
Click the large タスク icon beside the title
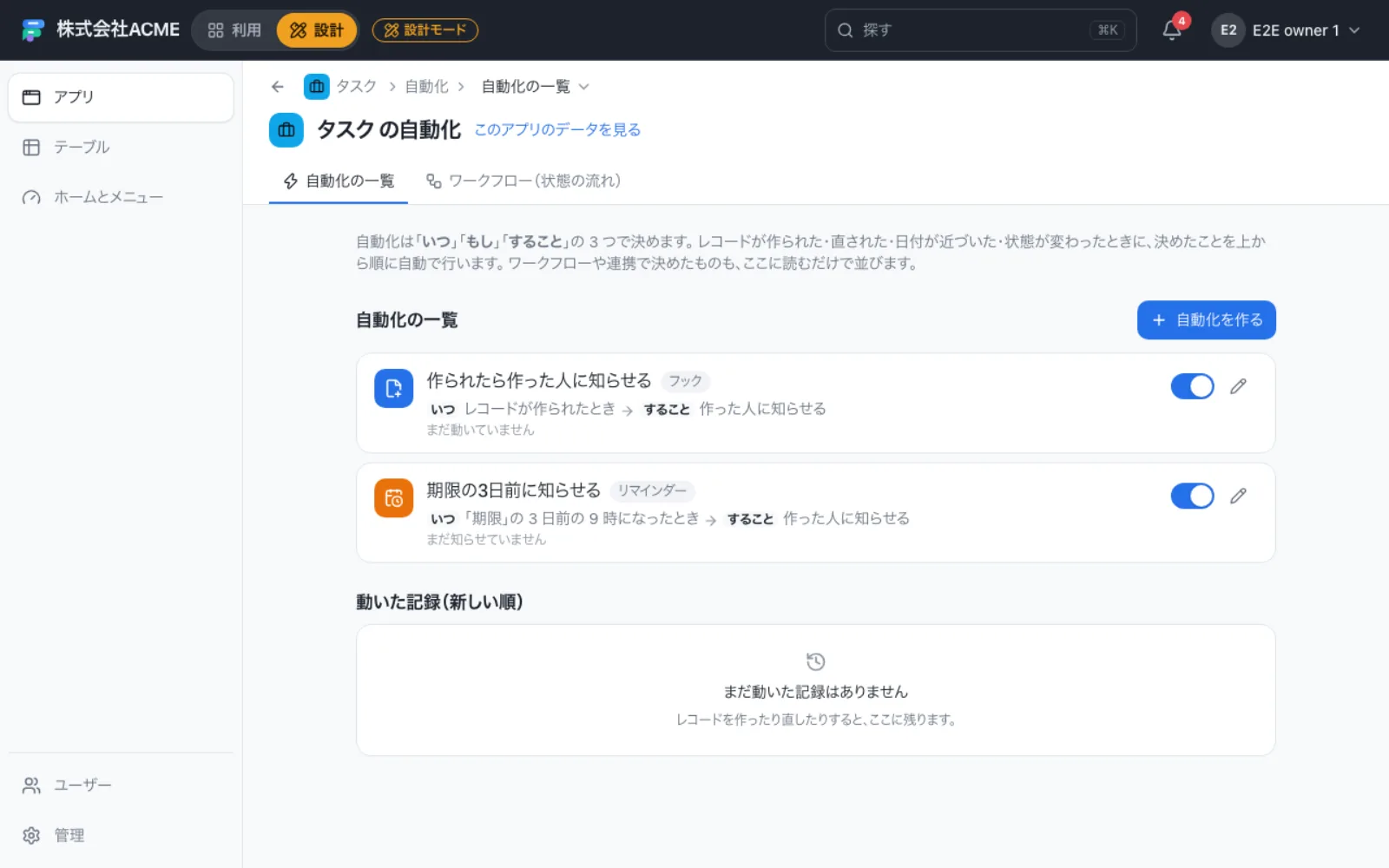pos(286,130)
